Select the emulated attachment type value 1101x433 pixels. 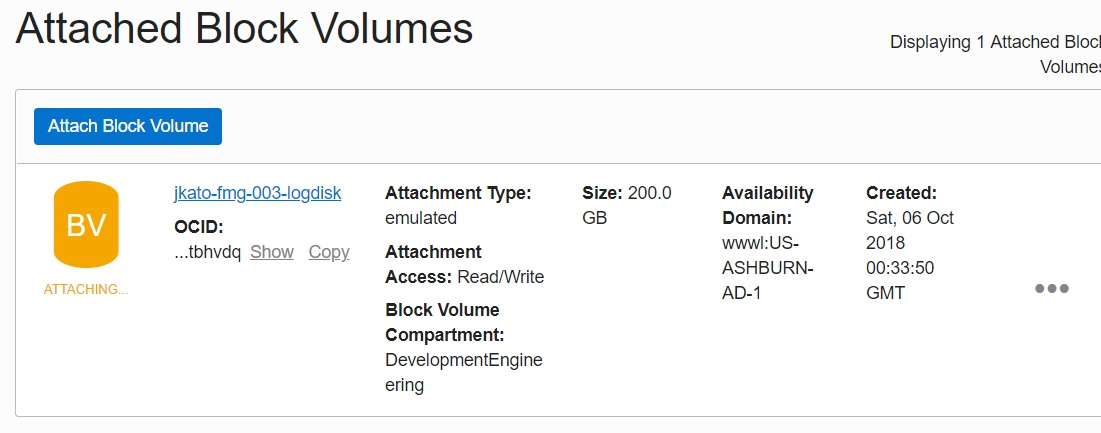[x=420, y=218]
